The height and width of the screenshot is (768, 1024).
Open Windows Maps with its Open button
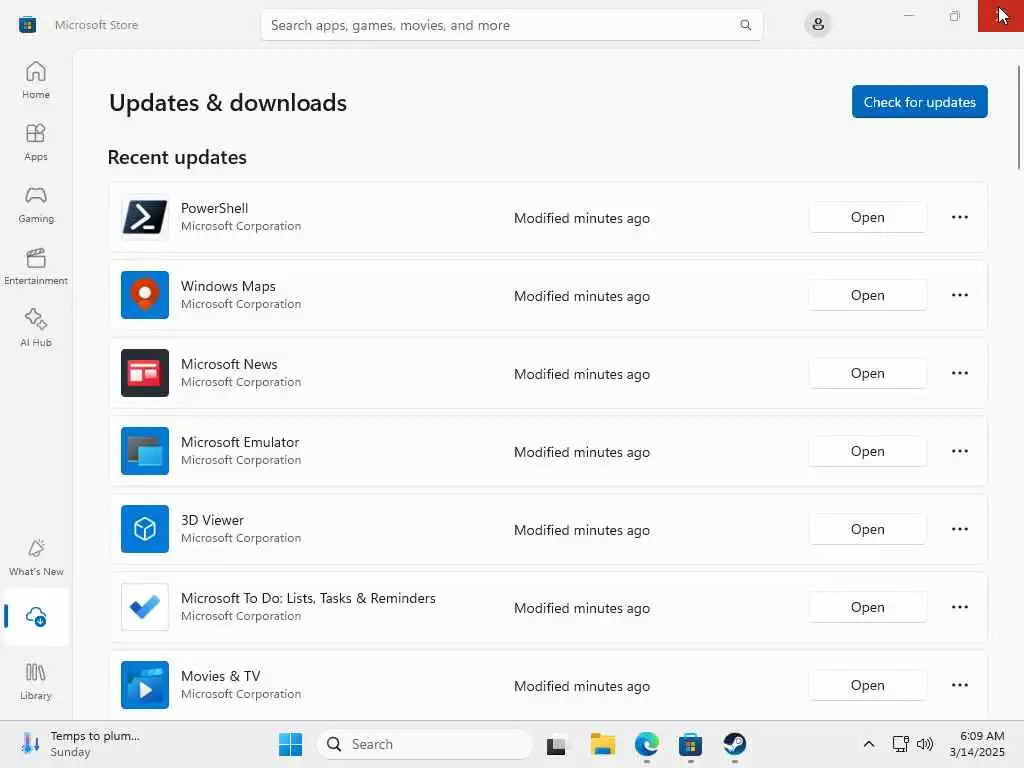[868, 295]
